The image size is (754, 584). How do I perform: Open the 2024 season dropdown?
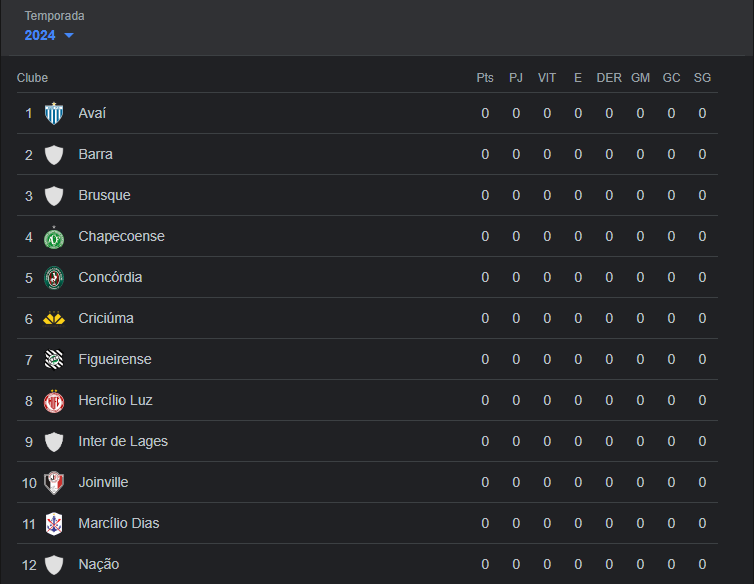pyautogui.click(x=40, y=35)
